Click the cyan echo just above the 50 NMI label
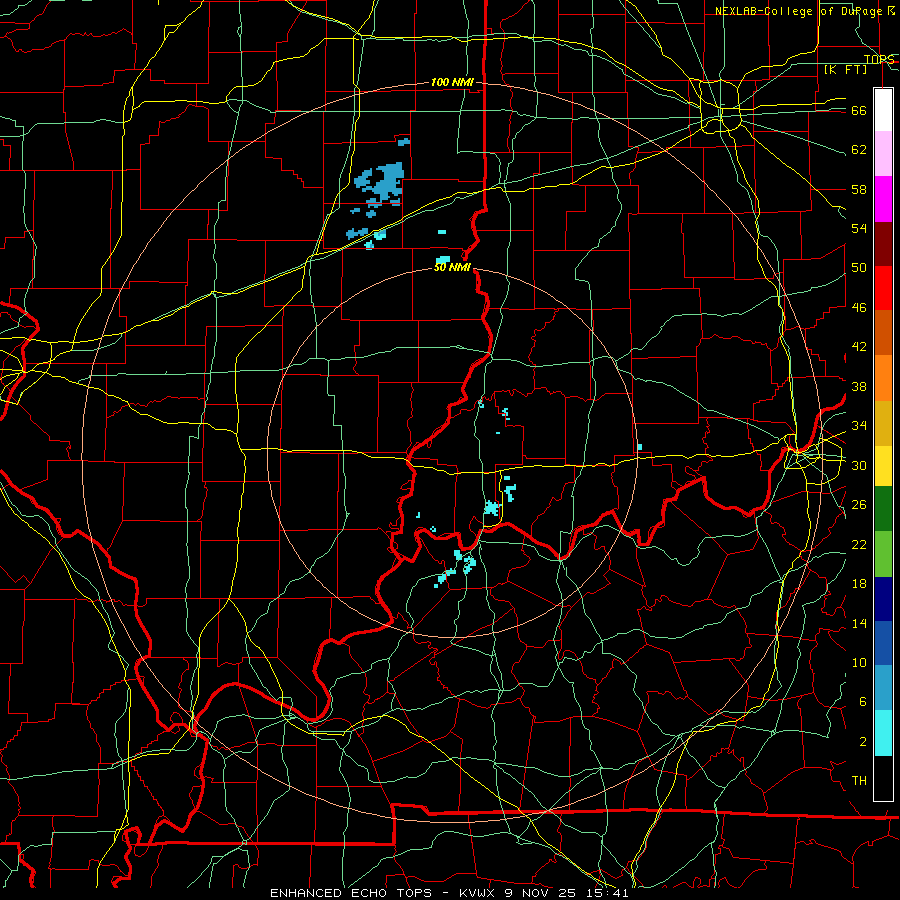This screenshot has height=900, width=900. pos(443,259)
